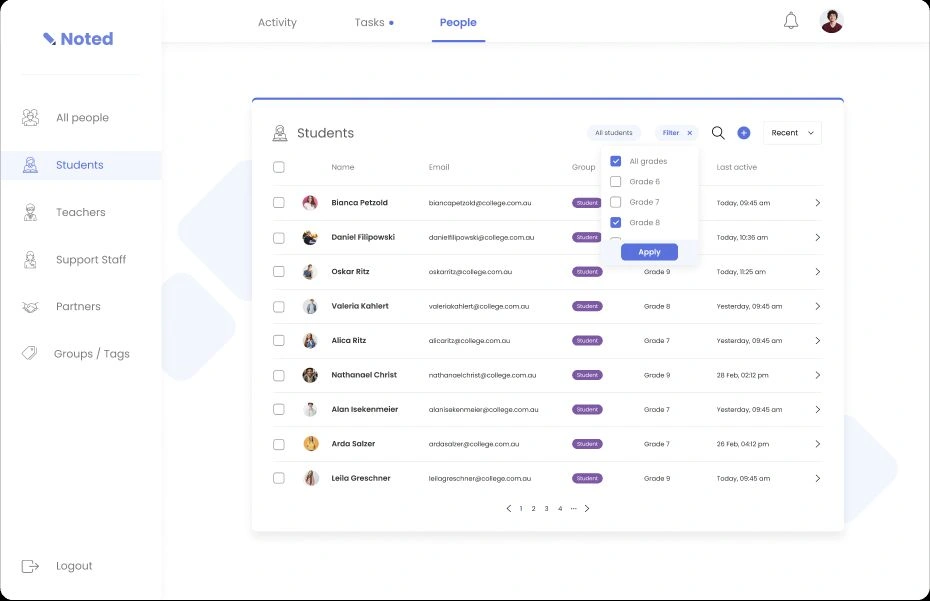Image resolution: width=930 pixels, height=601 pixels.
Task: Click the All people sidebar icon
Action: 30,117
